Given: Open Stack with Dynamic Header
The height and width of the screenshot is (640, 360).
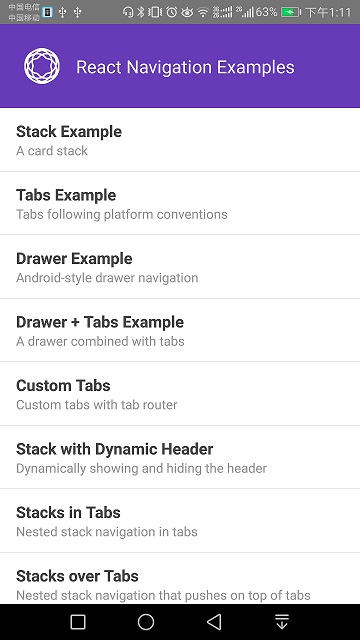Looking at the screenshot, I should [x=180, y=457].
